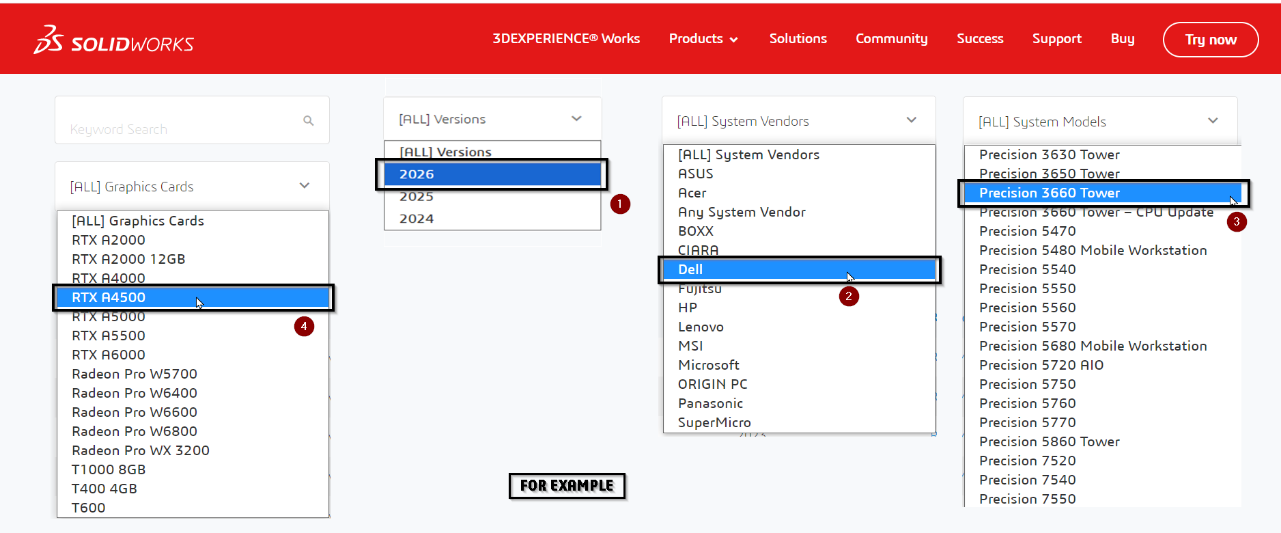The height and width of the screenshot is (533, 1281).
Task: Pick RTX A4500 graphics card
Action: [x=192, y=297]
